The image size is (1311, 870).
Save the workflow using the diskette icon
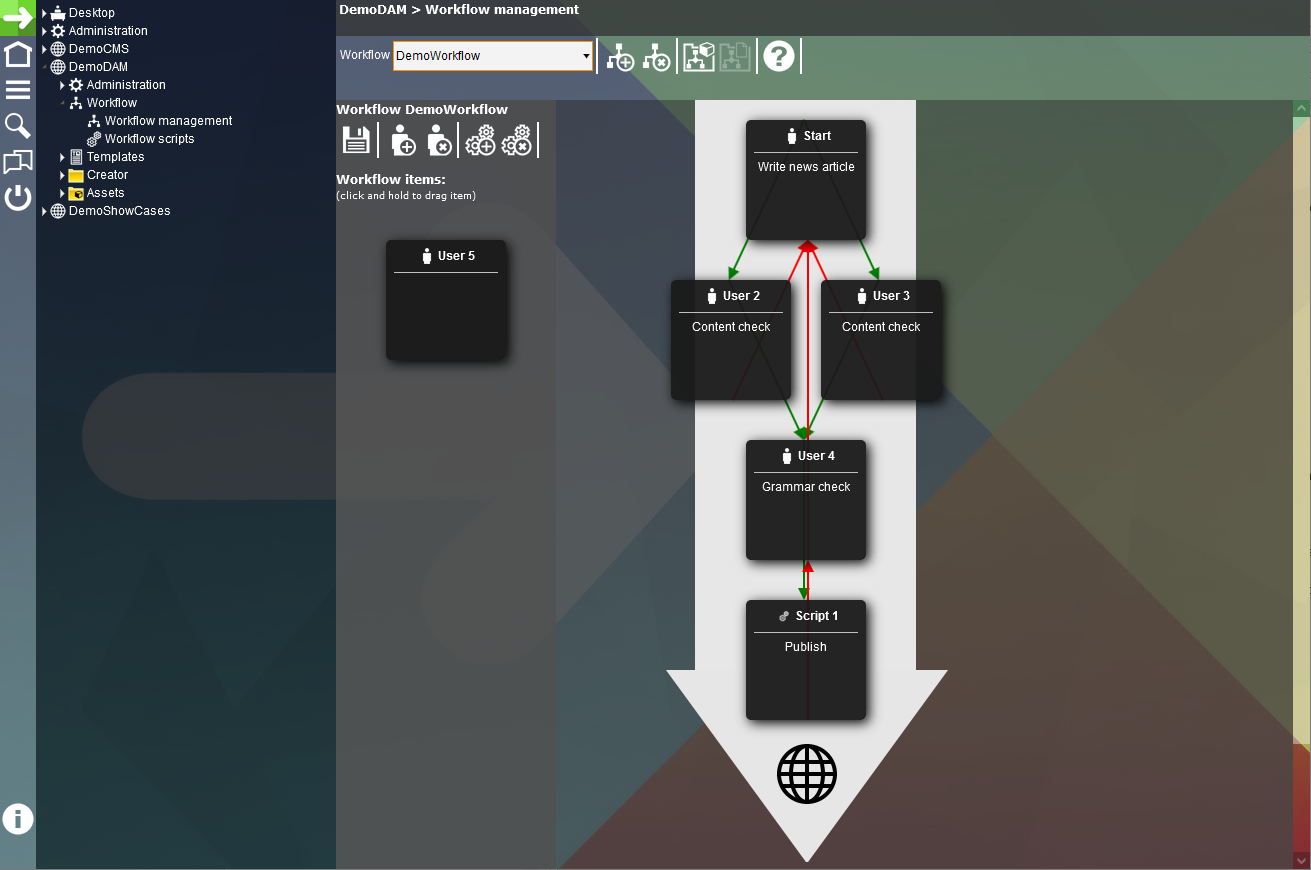pos(355,140)
